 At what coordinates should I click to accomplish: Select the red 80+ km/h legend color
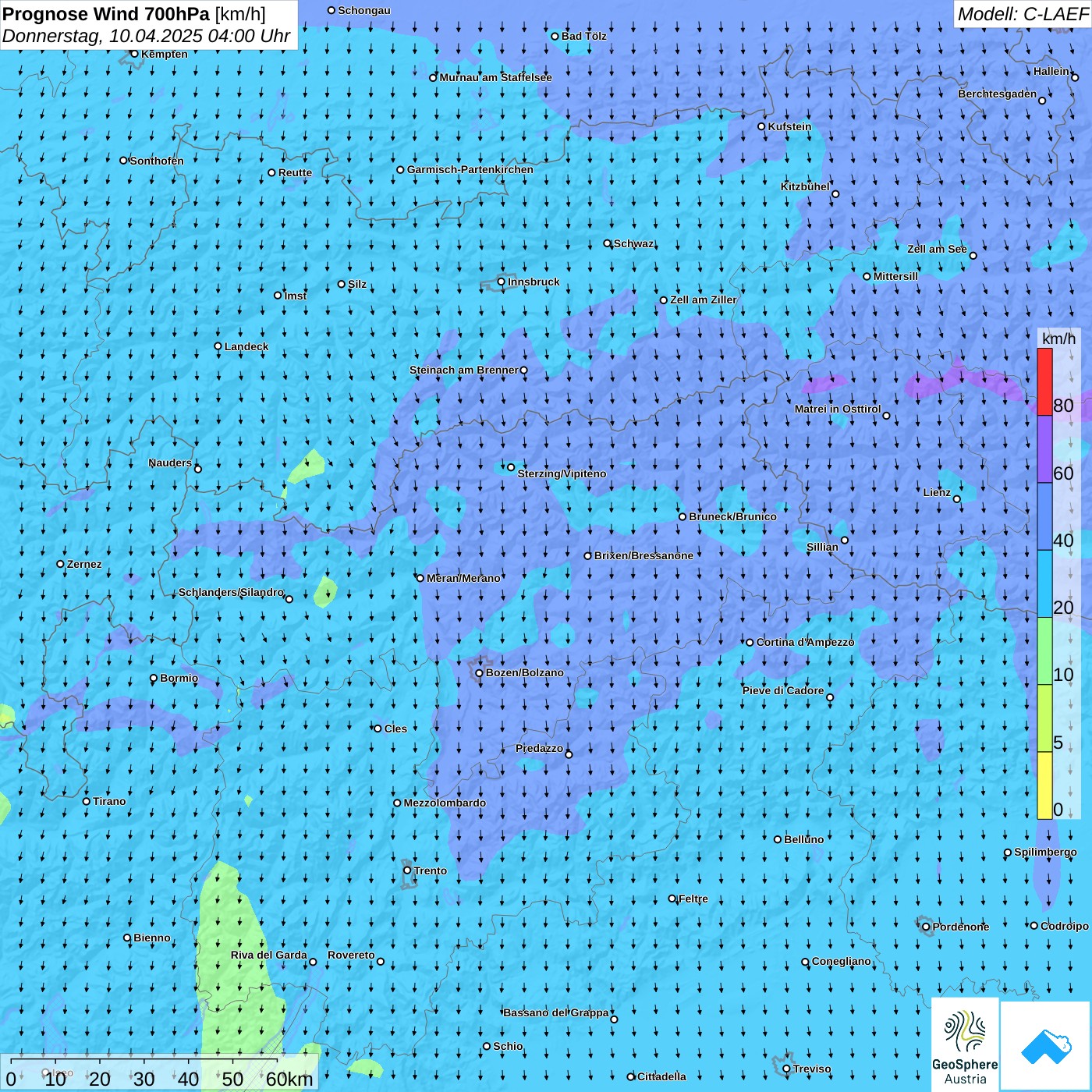click(x=1044, y=381)
